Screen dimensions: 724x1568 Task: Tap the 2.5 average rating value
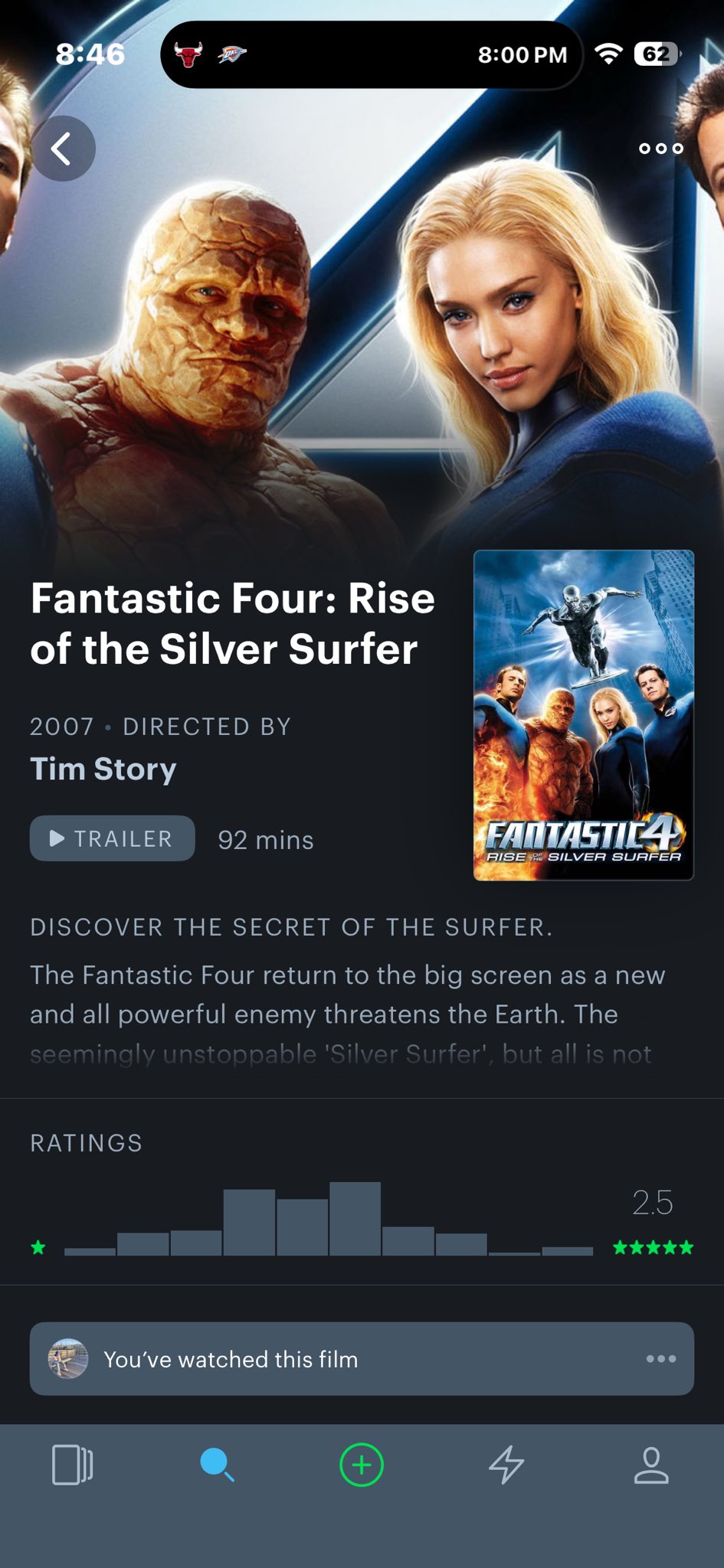[653, 1203]
